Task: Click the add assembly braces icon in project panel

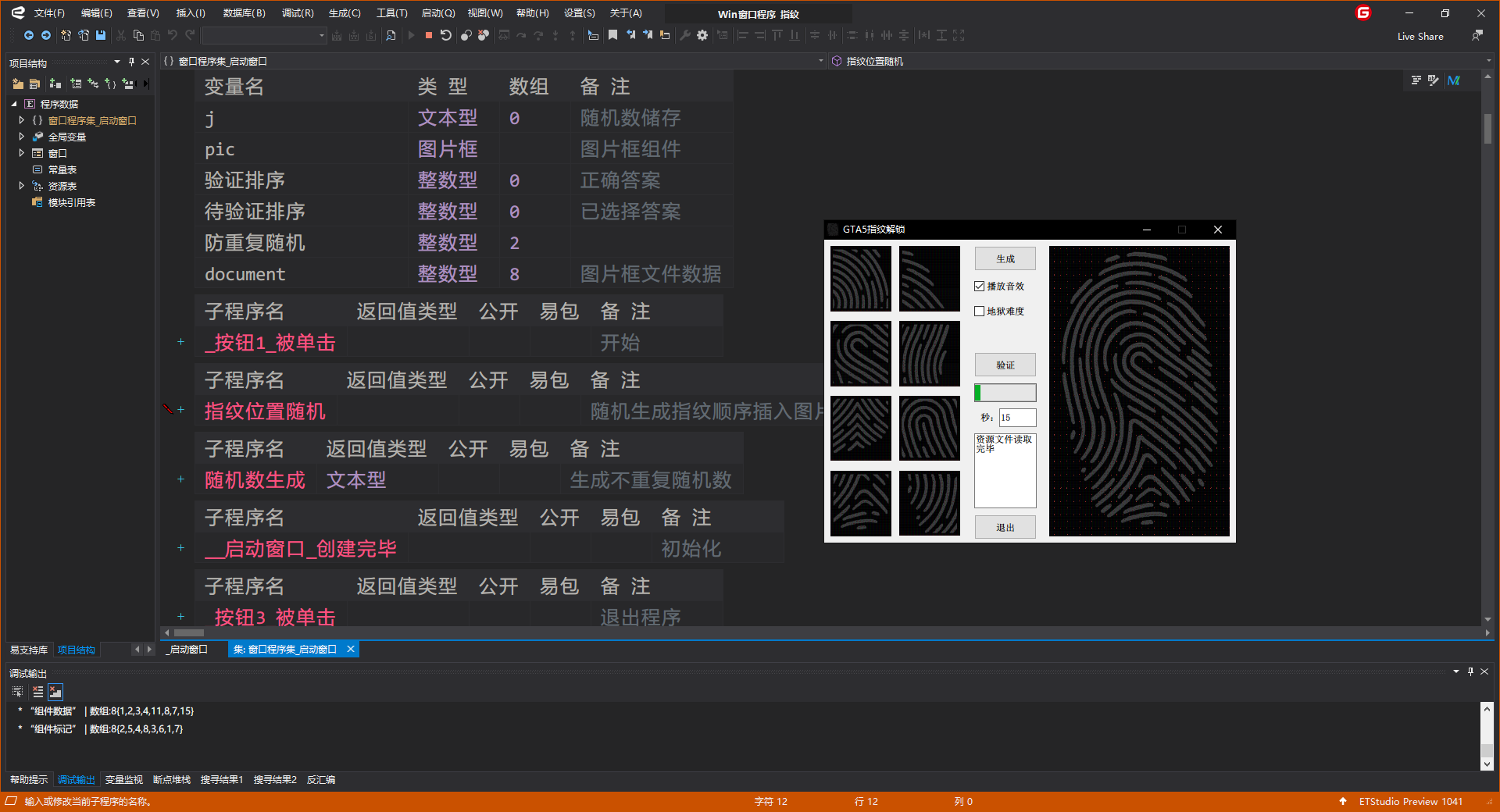Action: [110, 84]
